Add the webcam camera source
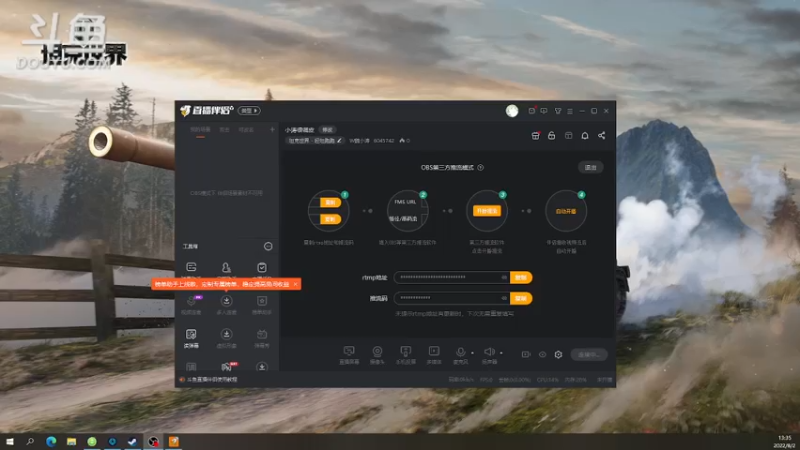 [x=377, y=354]
